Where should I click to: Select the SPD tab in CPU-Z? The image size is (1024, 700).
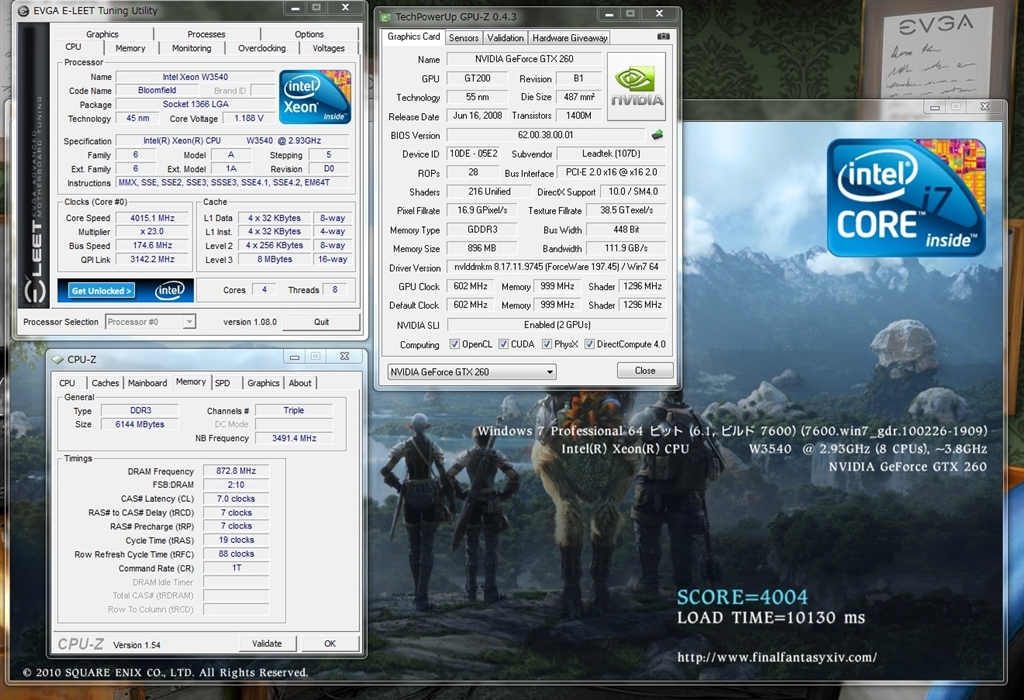(x=222, y=383)
